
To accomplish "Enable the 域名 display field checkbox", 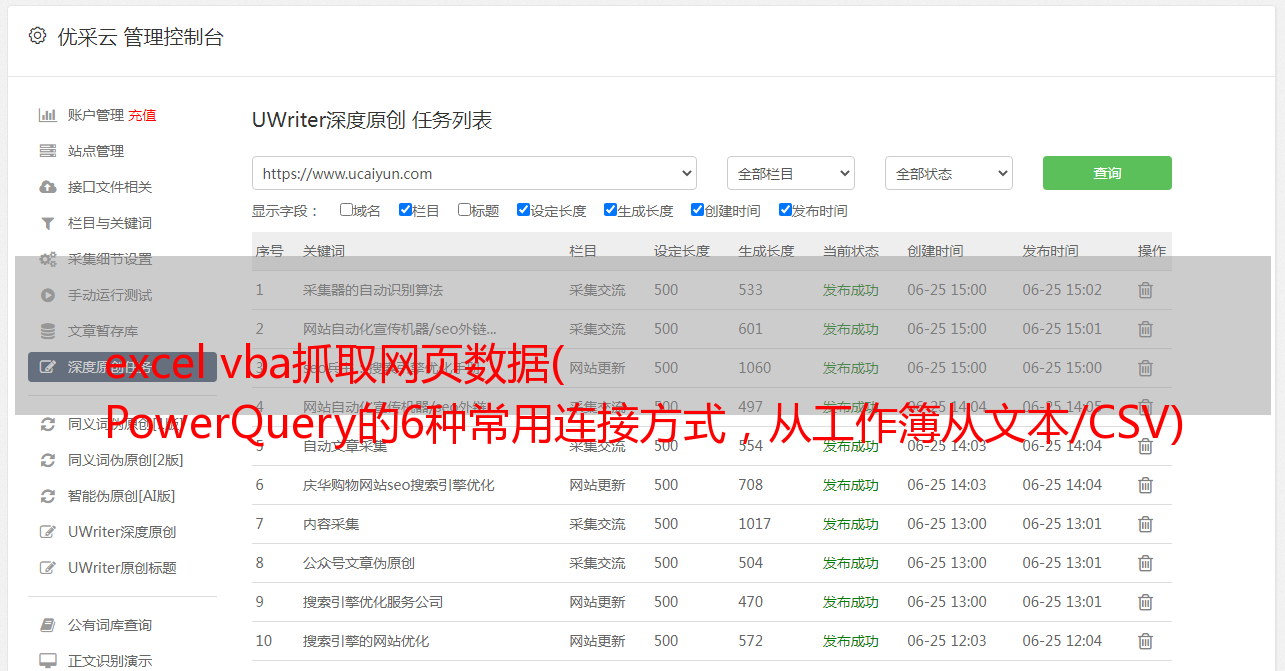I will click(346, 210).
